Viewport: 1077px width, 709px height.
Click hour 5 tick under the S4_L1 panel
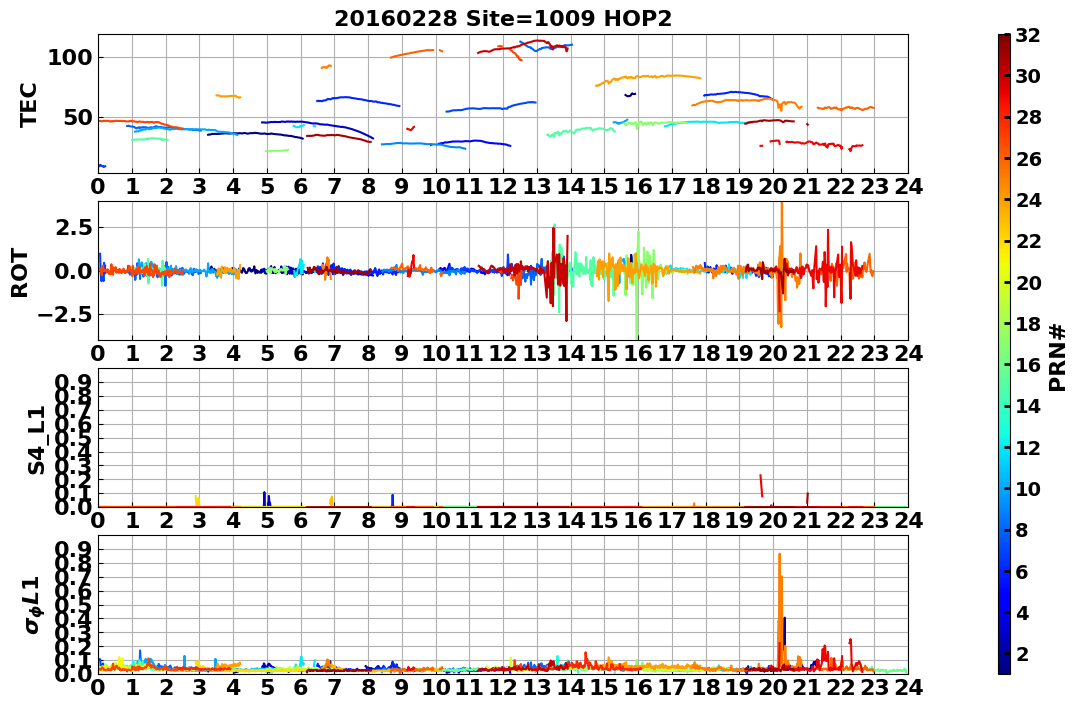point(267,520)
